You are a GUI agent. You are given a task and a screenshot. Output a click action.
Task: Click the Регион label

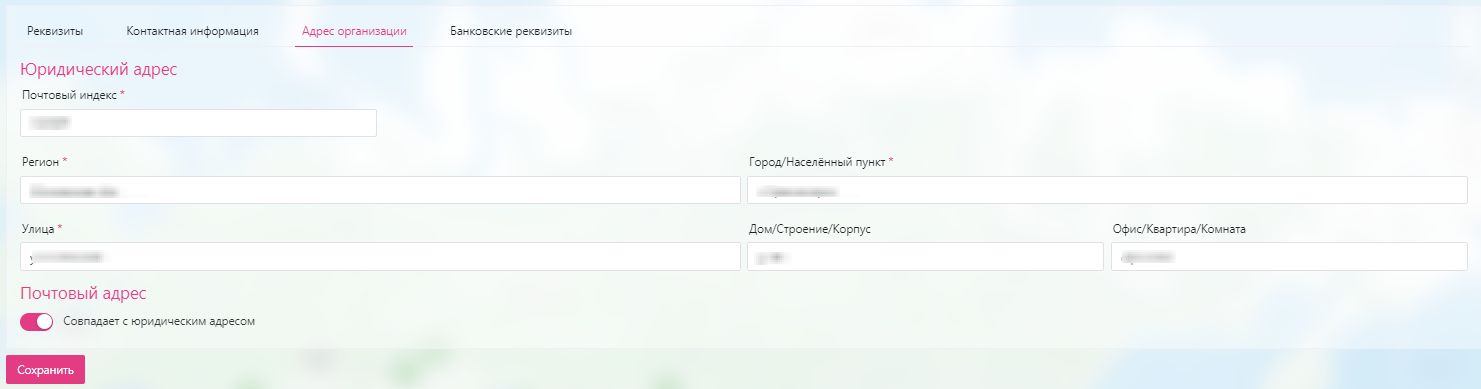tap(40, 161)
